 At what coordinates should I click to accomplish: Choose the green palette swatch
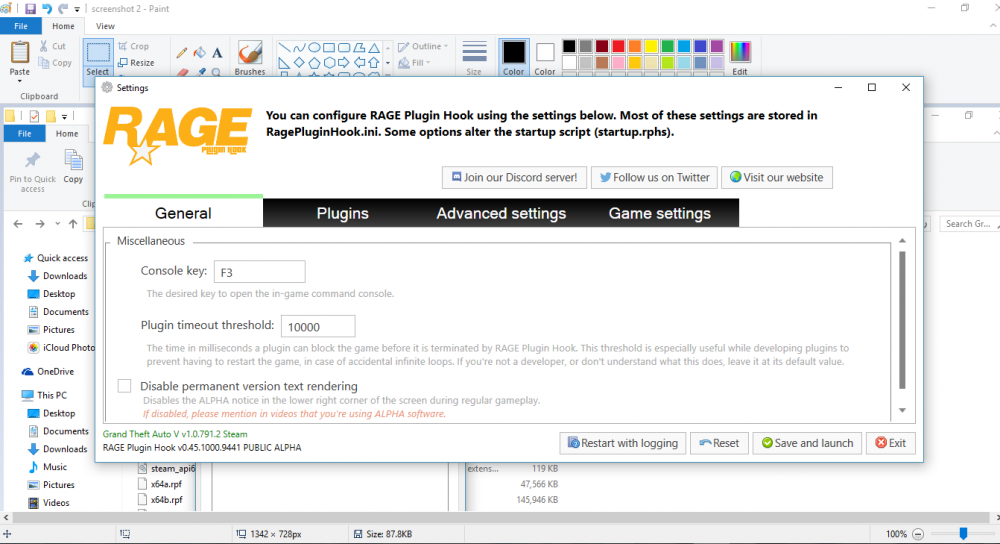(x=667, y=46)
